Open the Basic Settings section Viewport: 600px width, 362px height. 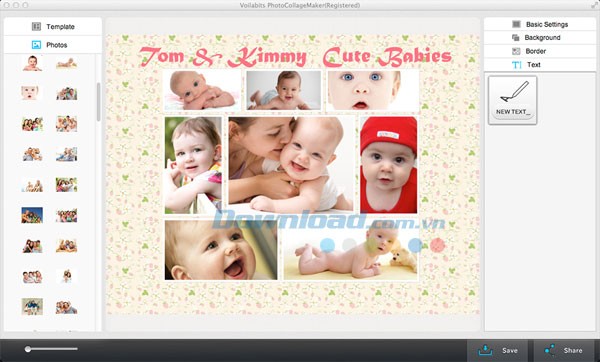pyautogui.click(x=540, y=24)
